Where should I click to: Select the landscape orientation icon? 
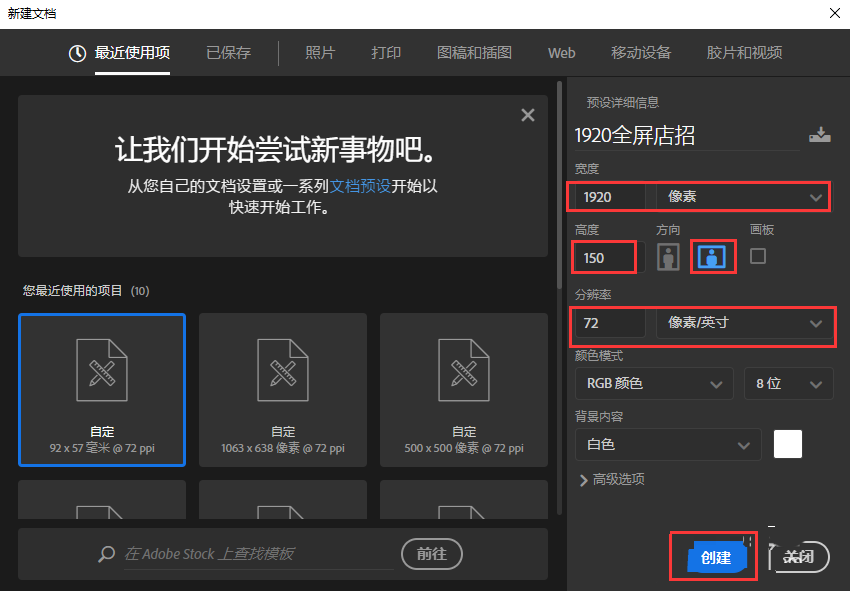pos(713,257)
